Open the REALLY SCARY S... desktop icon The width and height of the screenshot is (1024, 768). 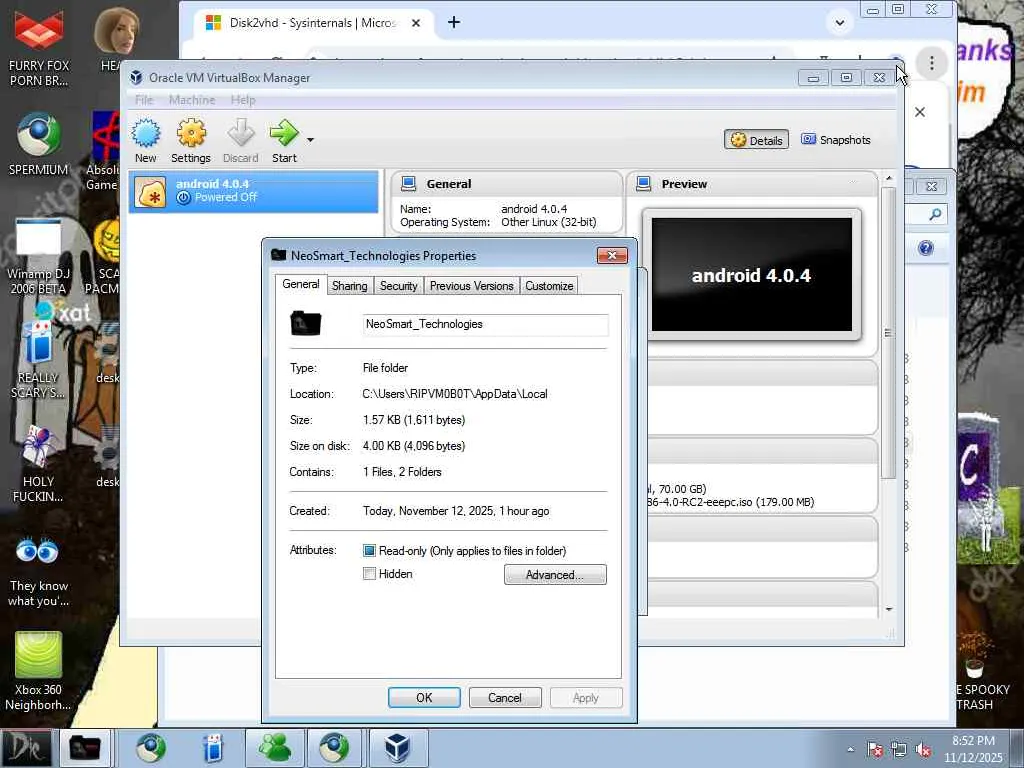(x=39, y=361)
